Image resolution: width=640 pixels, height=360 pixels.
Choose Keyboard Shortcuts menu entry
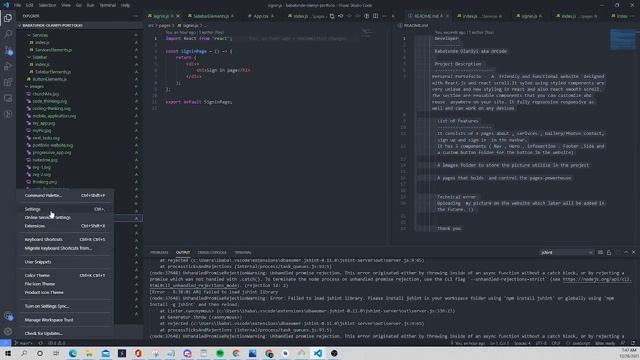[64, 240]
